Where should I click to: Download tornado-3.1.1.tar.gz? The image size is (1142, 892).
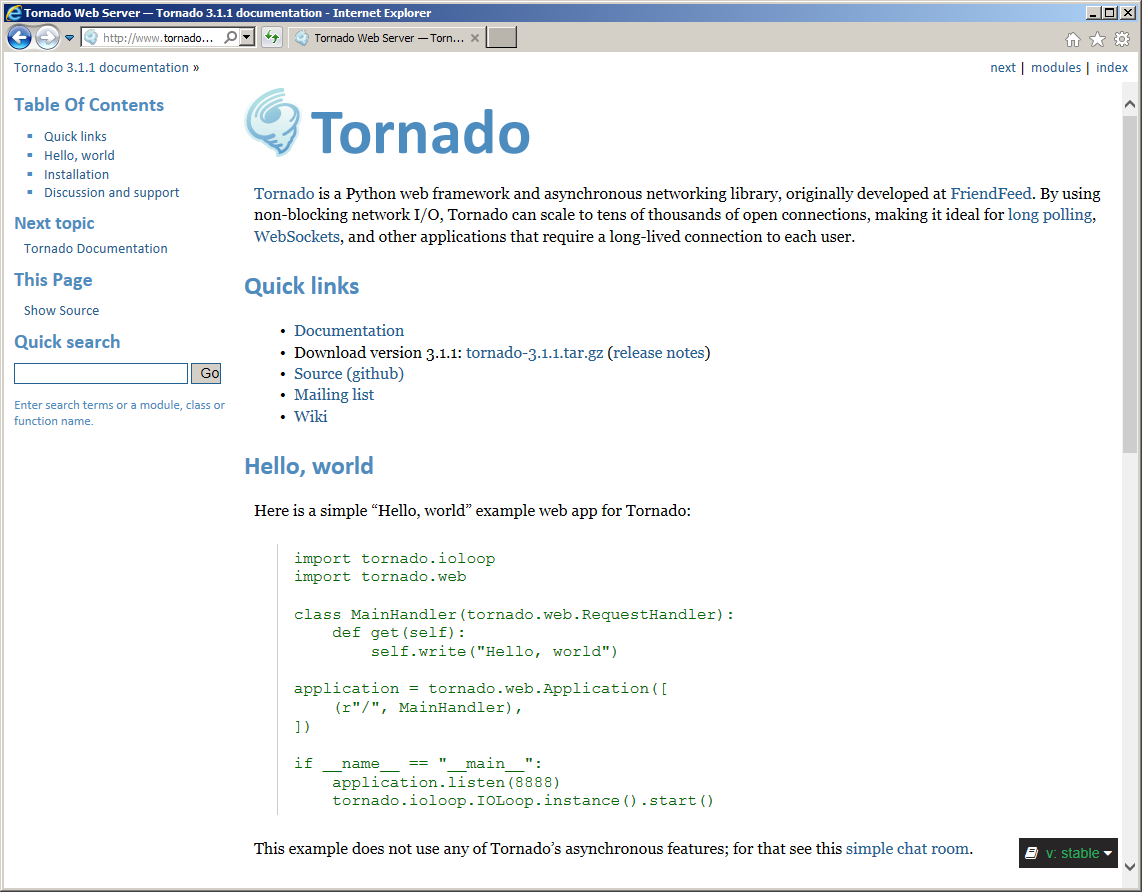(535, 352)
